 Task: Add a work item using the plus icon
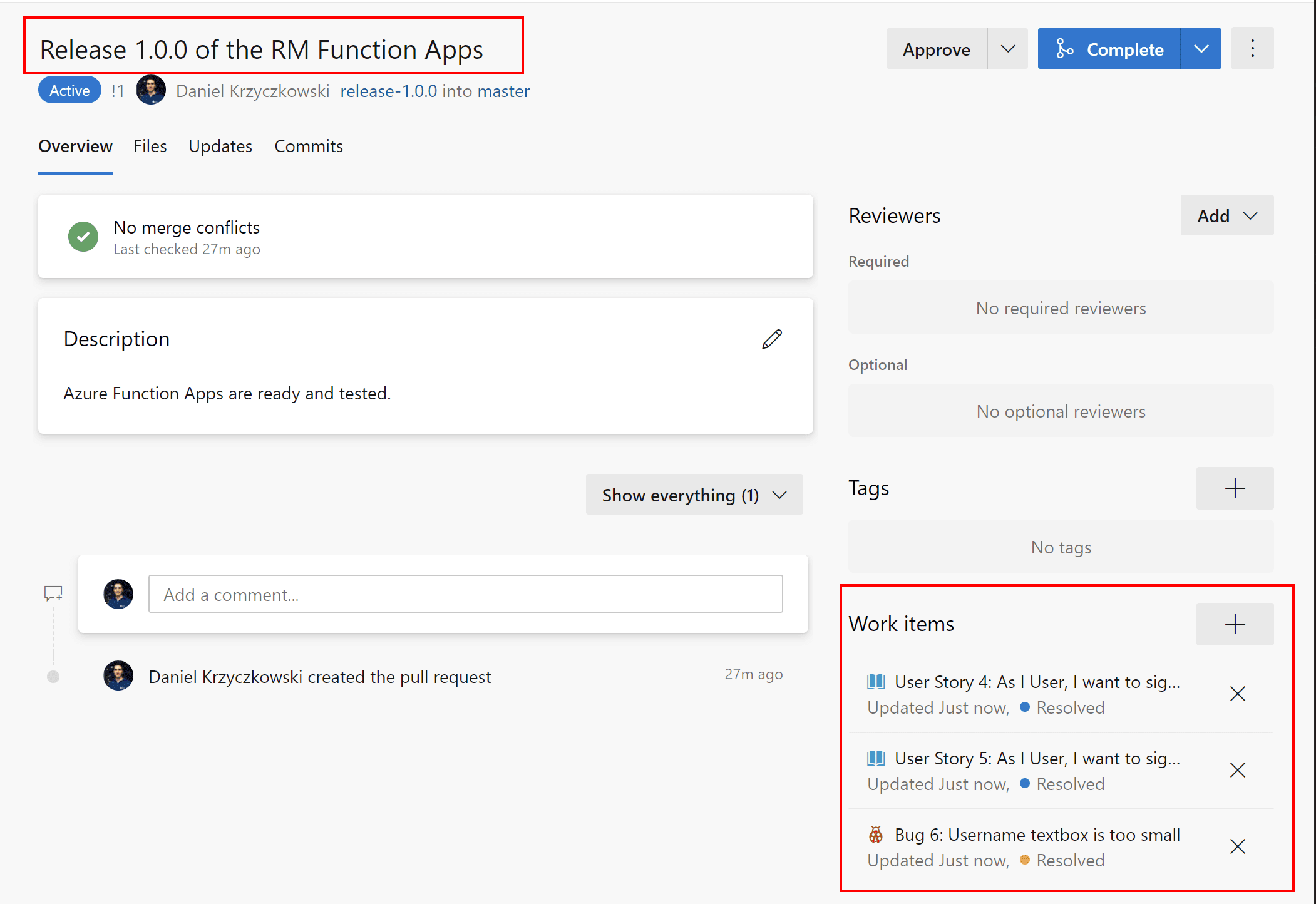click(x=1234, y=624)
